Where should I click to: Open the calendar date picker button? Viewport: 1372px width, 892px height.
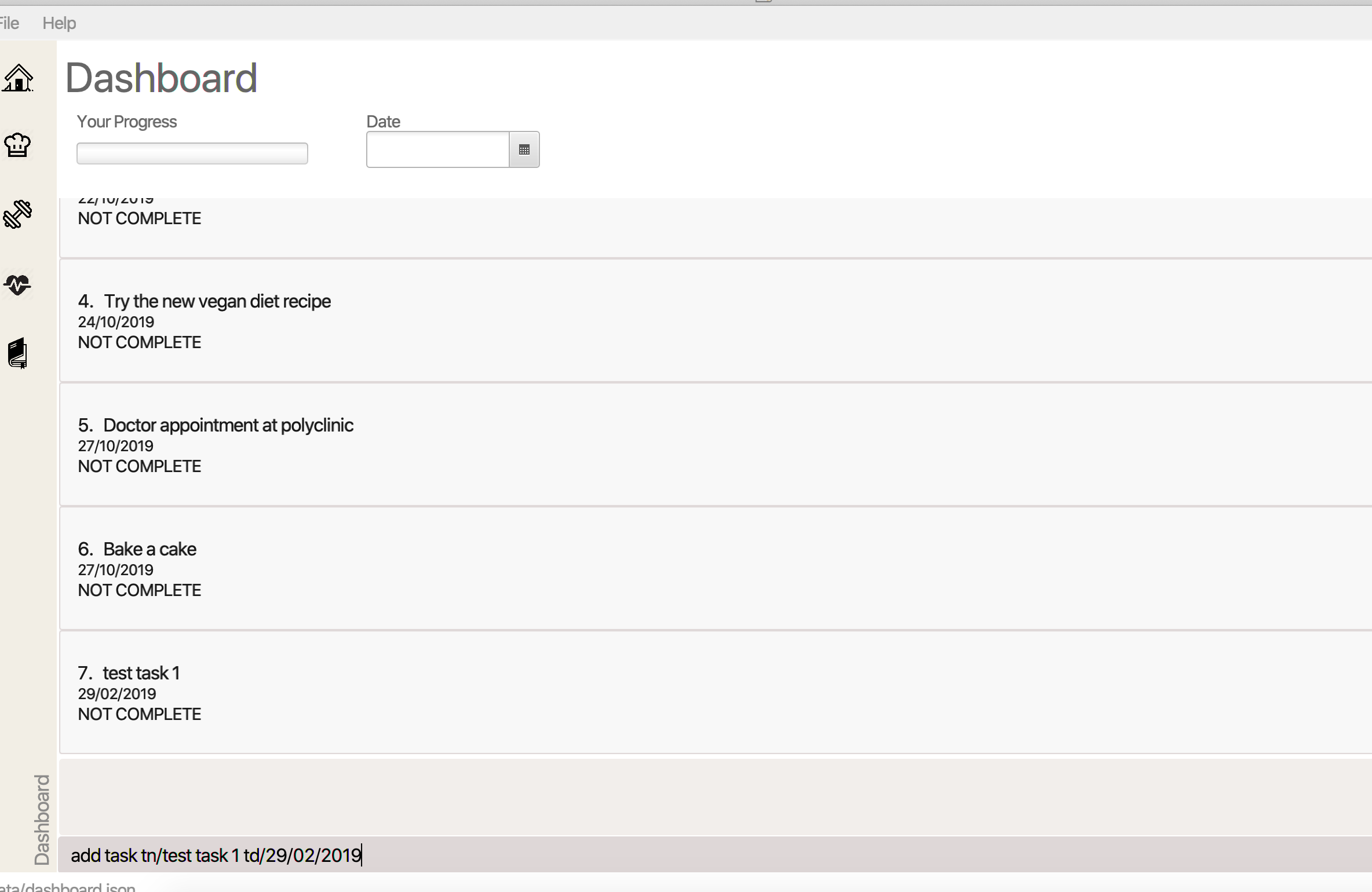(x=524, y=150)
